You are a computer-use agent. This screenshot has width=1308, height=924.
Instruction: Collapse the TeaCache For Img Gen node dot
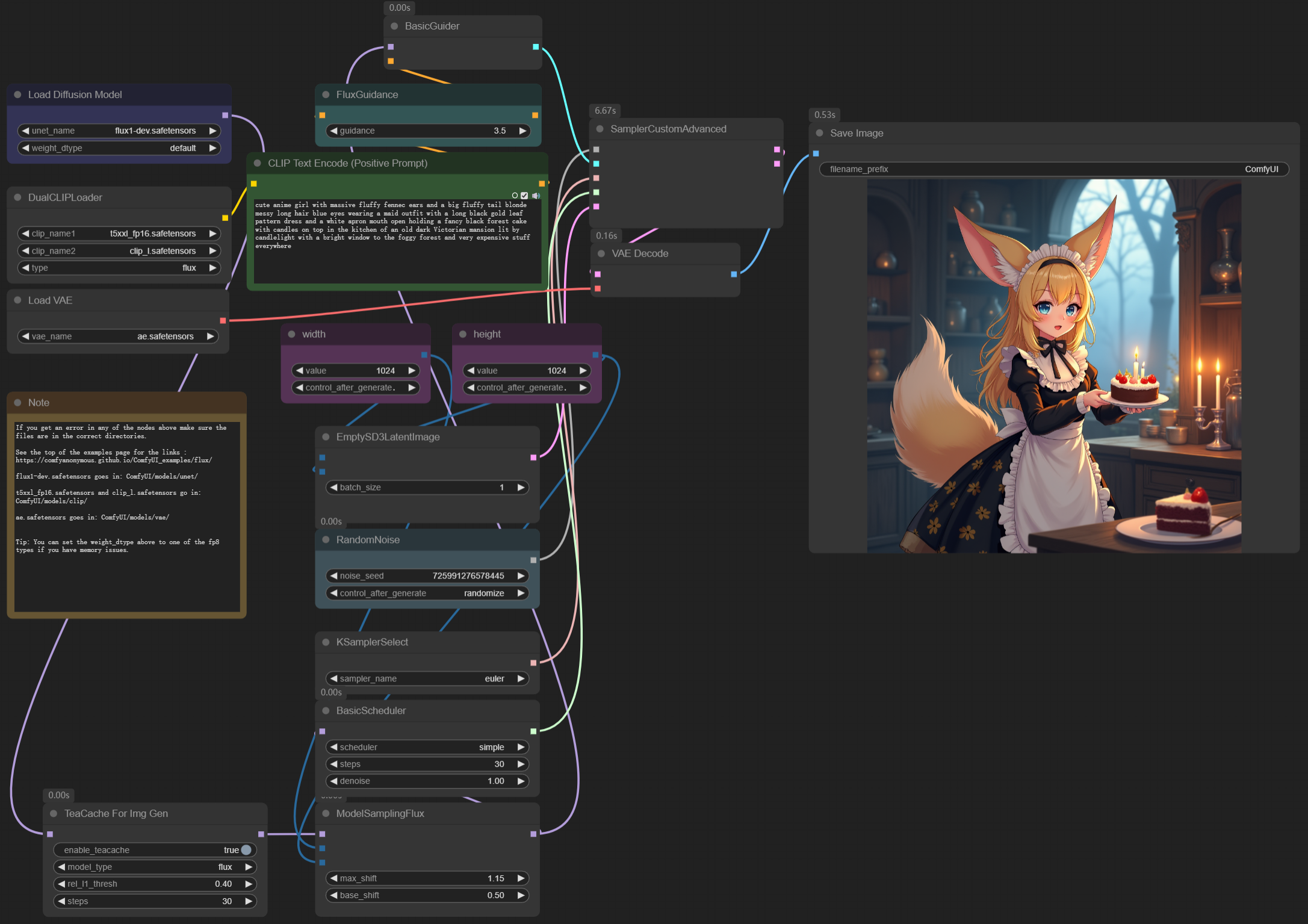tap(54, 813)
